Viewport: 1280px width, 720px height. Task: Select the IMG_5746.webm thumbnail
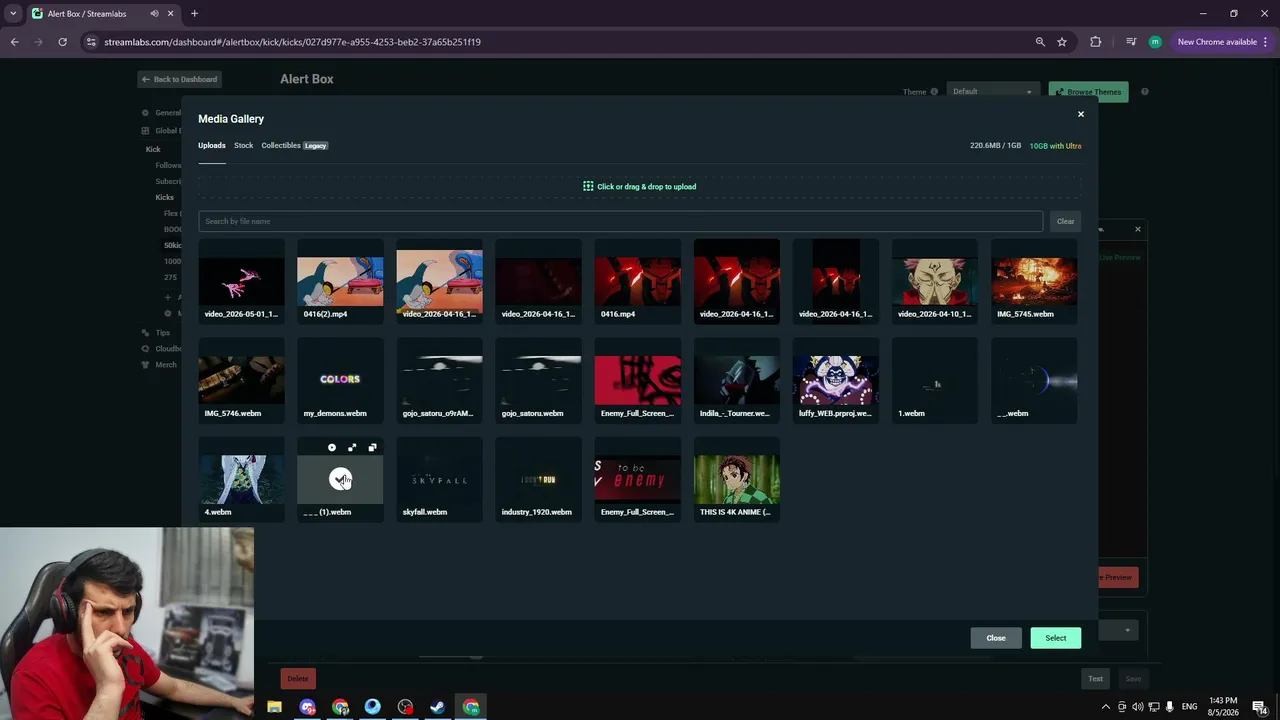click(241, 380)
